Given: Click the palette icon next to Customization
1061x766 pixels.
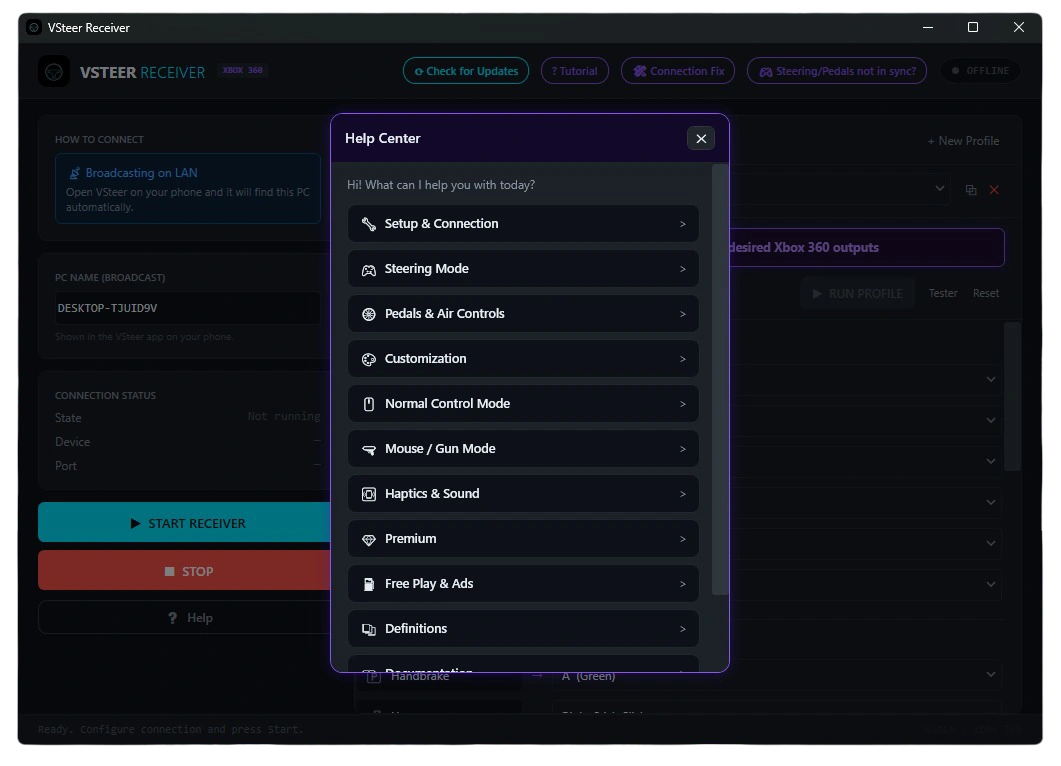Looking at the screenshot, I should [368, 359].
